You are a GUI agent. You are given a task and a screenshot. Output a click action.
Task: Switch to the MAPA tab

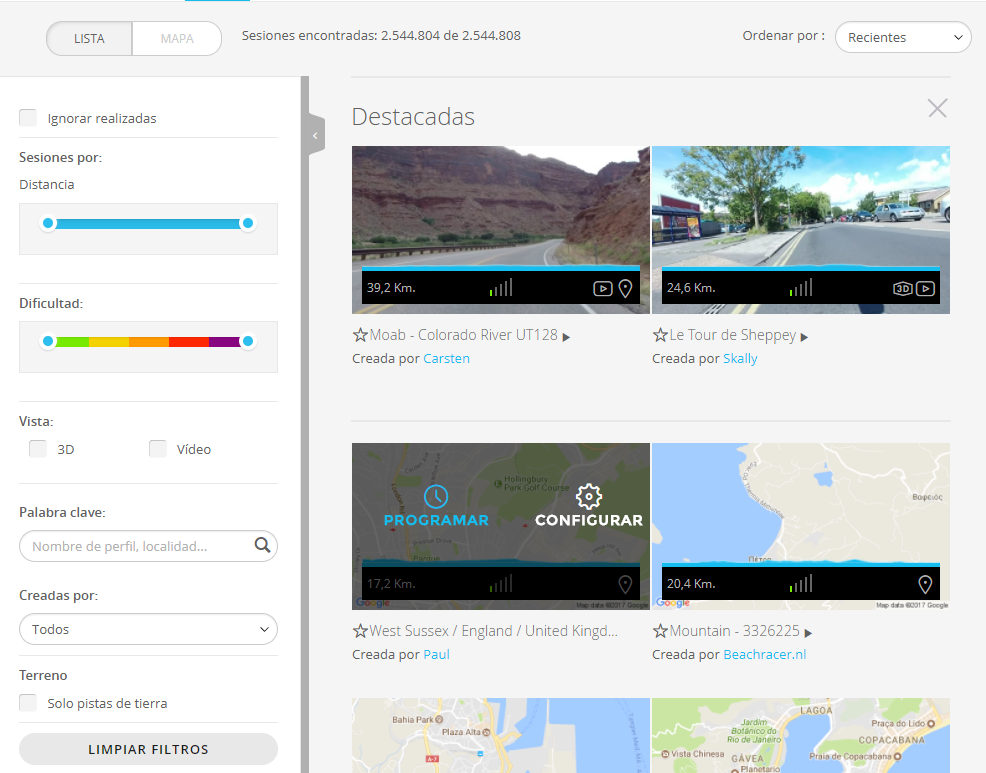[177, 39]
